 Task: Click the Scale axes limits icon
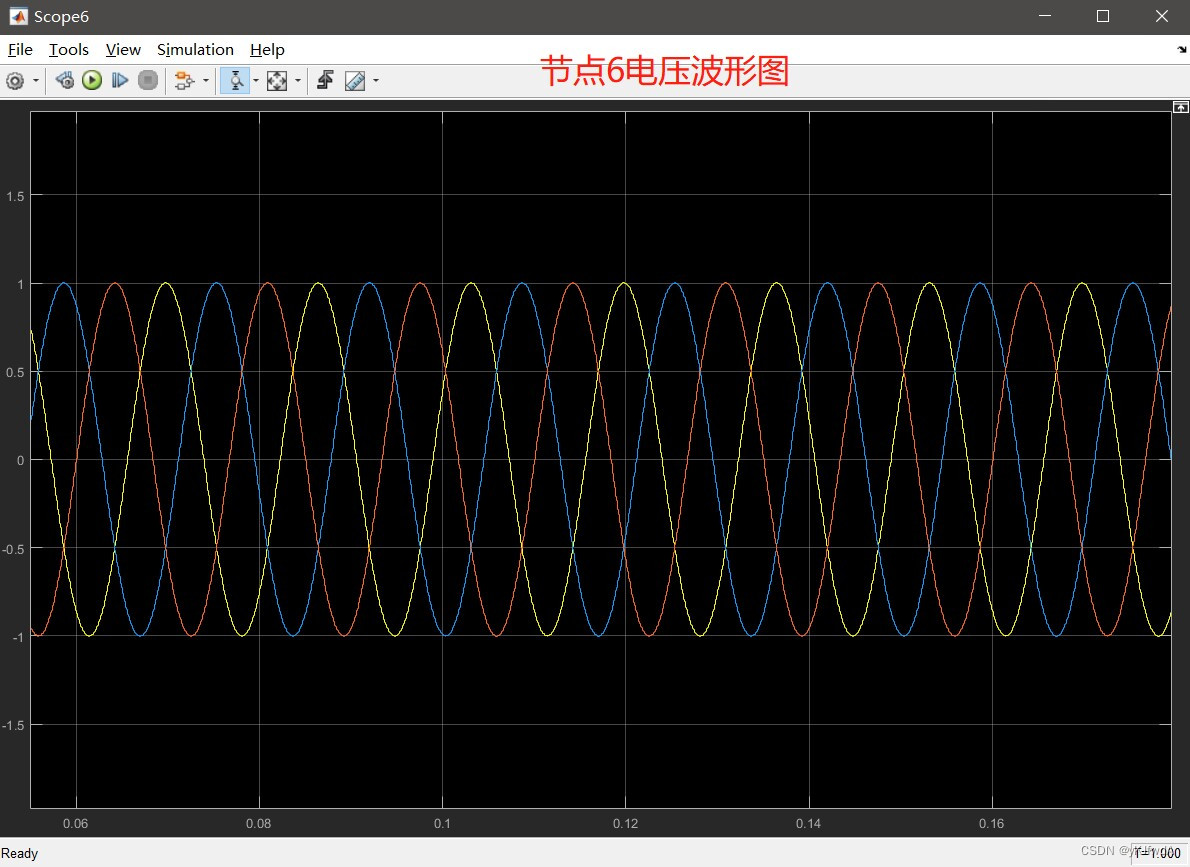point(277,80)
